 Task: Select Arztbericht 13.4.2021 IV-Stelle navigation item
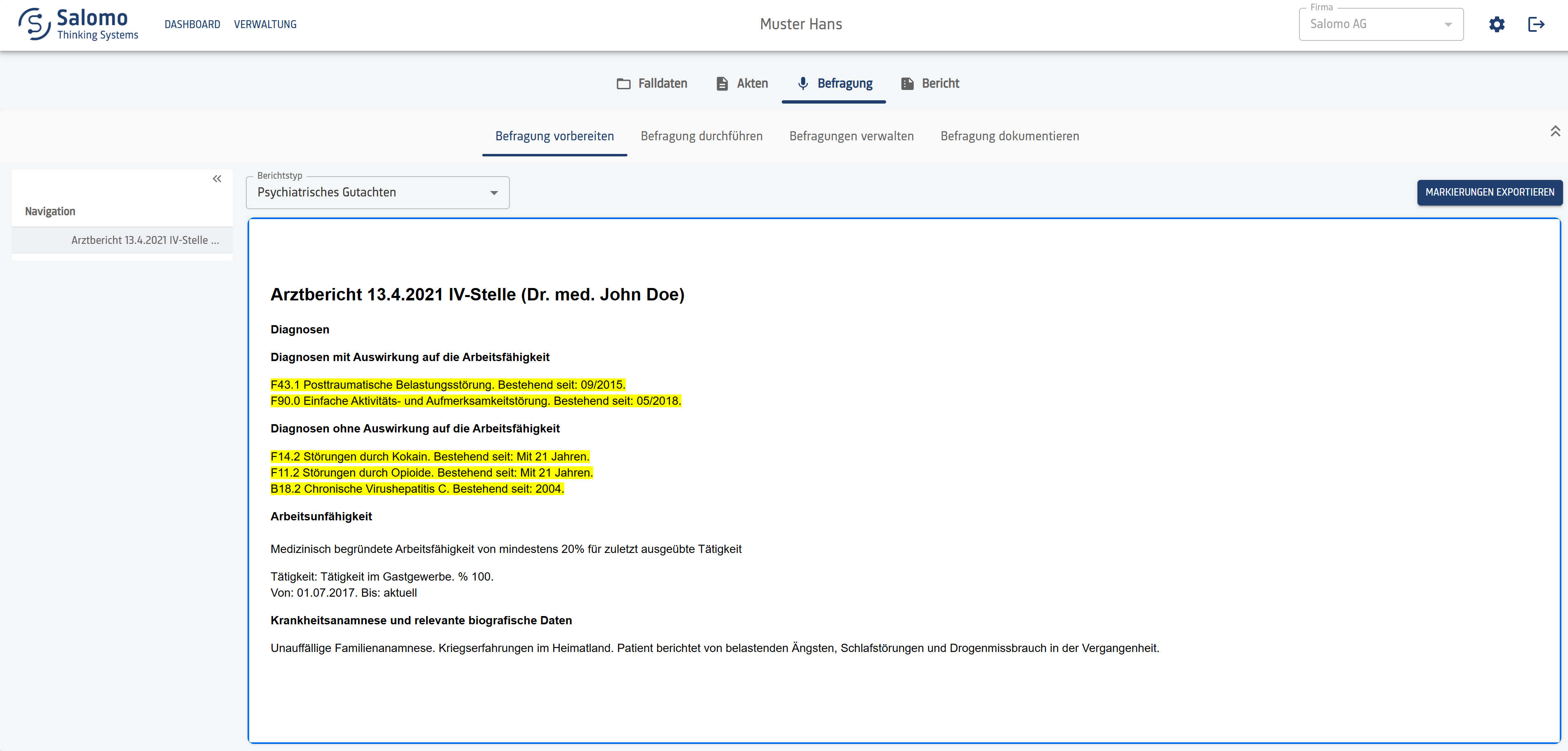(x=123, y=241)
